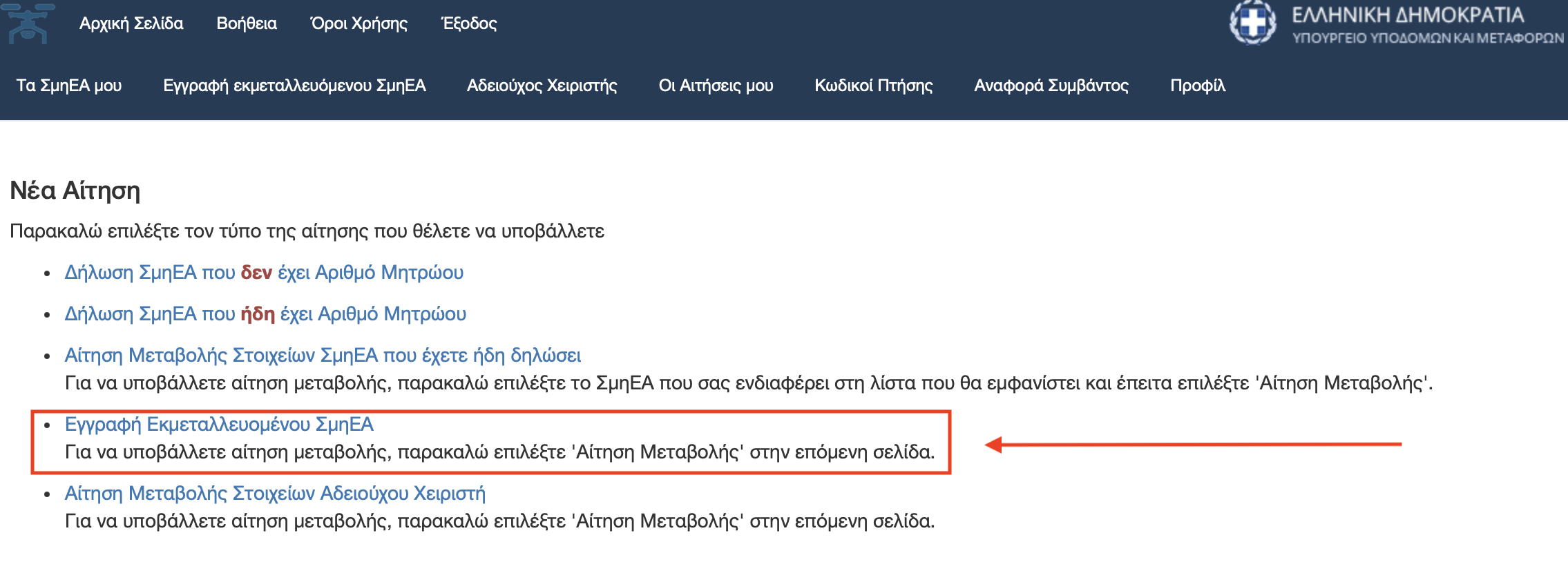Click link for ΣμηΕΑ that δεν έχει Αριθμό Μητρώου
This screenshot has width=1568, height=562.
264,273
